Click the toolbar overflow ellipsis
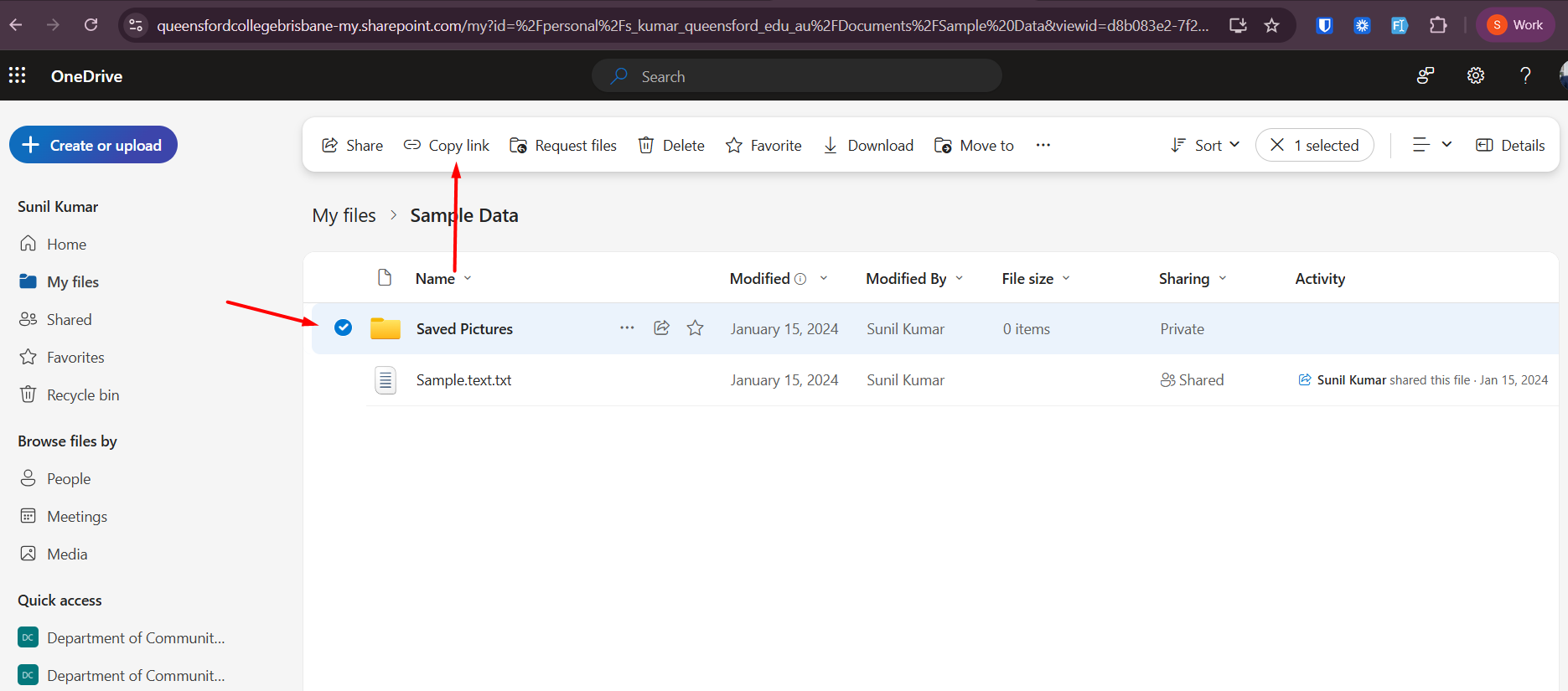Image resolution: width=1568 pixels, height=691 pixels. coord(1043,145)
